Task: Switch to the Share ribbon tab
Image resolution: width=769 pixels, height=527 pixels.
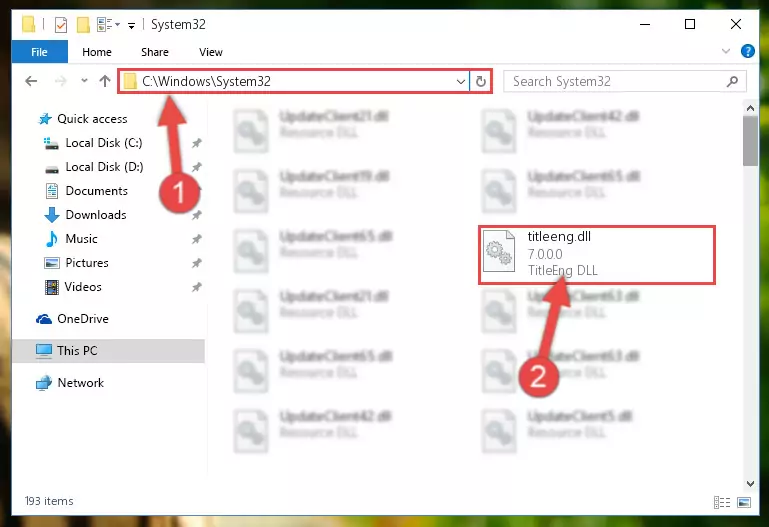Action: point(154,52)
